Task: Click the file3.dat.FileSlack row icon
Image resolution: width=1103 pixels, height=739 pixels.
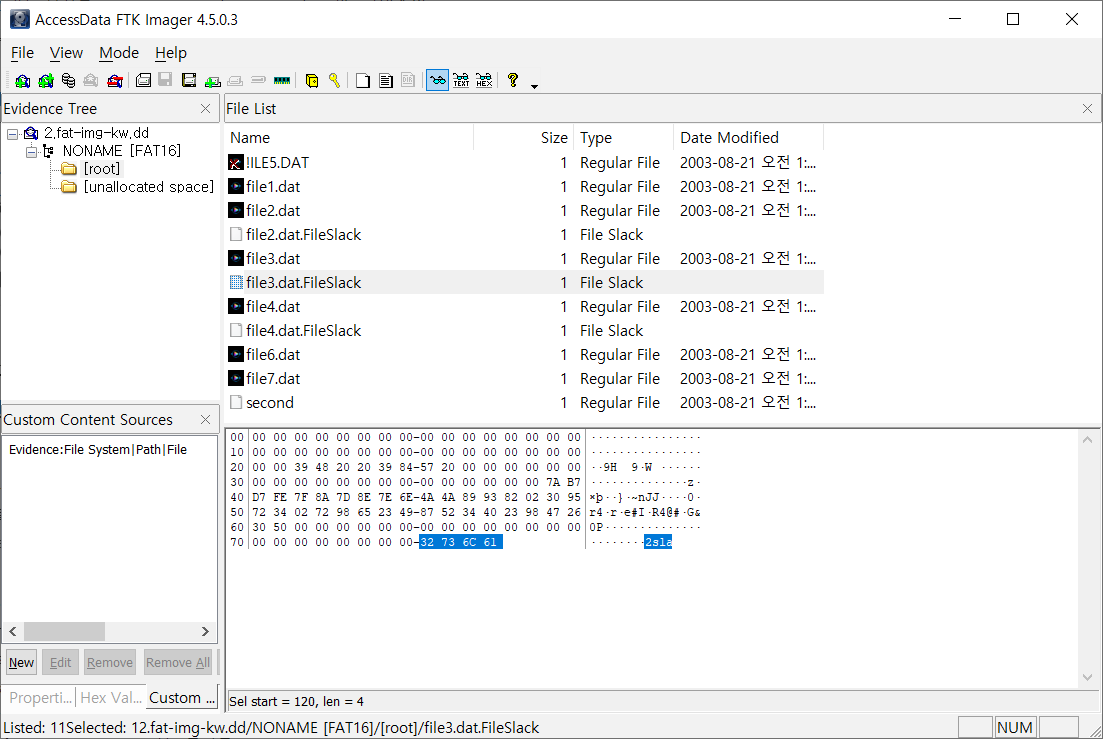Action: (x=236, y=283)
